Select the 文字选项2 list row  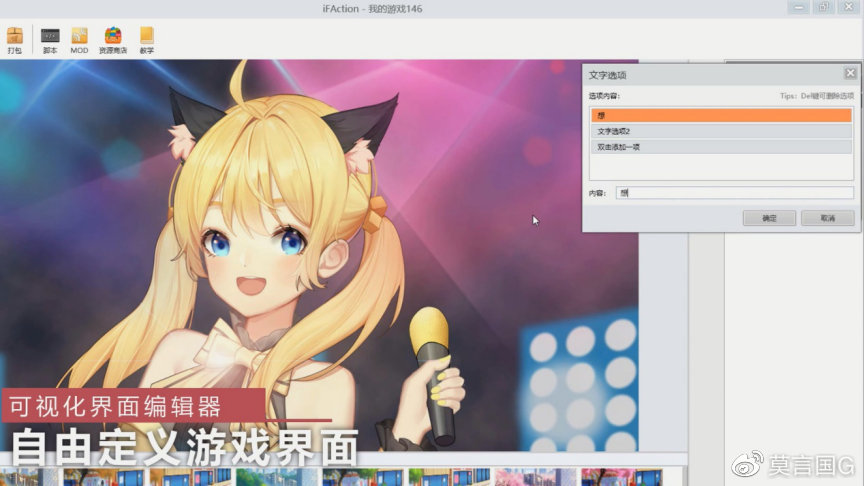point(721,131)
